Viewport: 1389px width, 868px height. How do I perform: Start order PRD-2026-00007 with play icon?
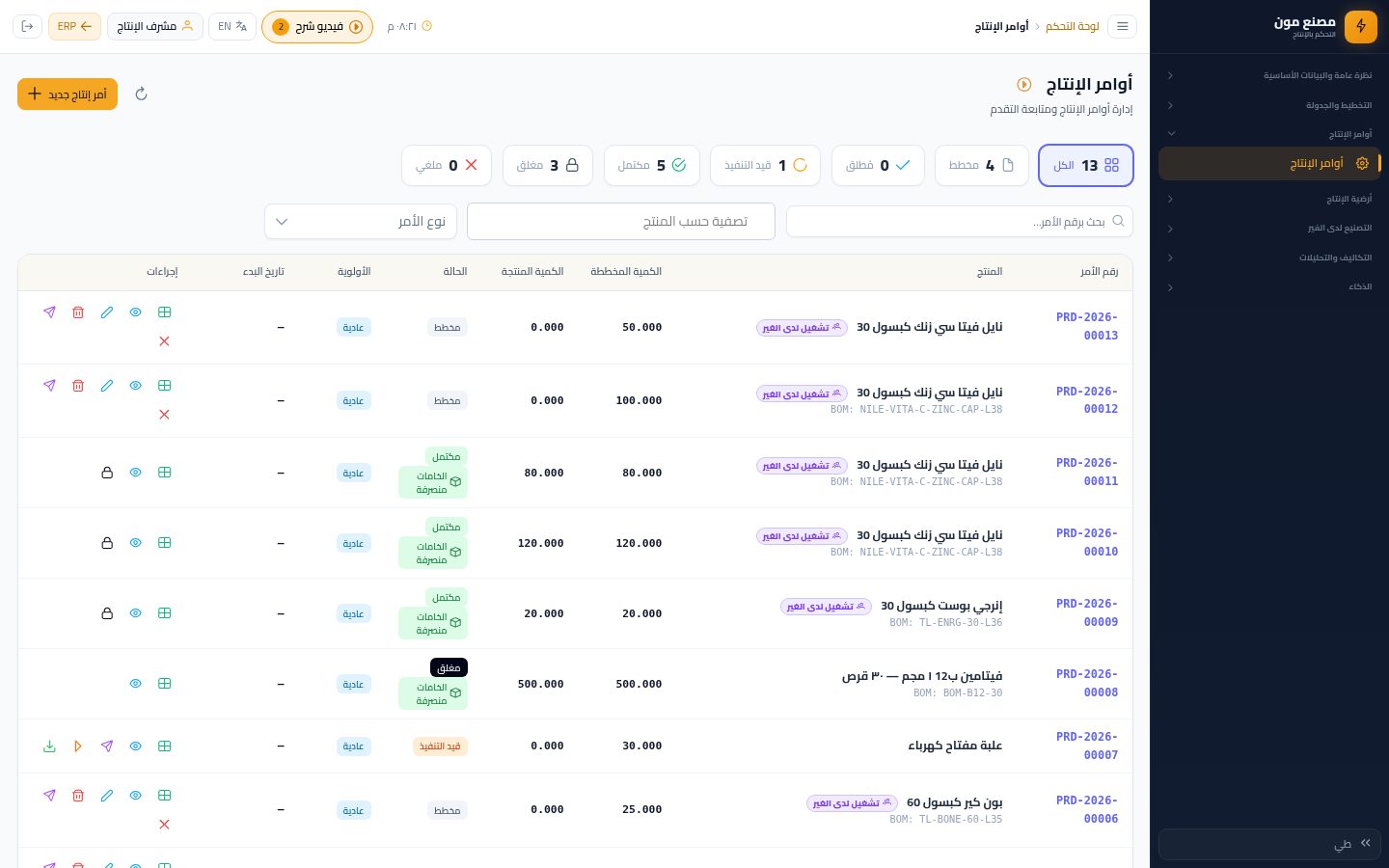[78, 746]
